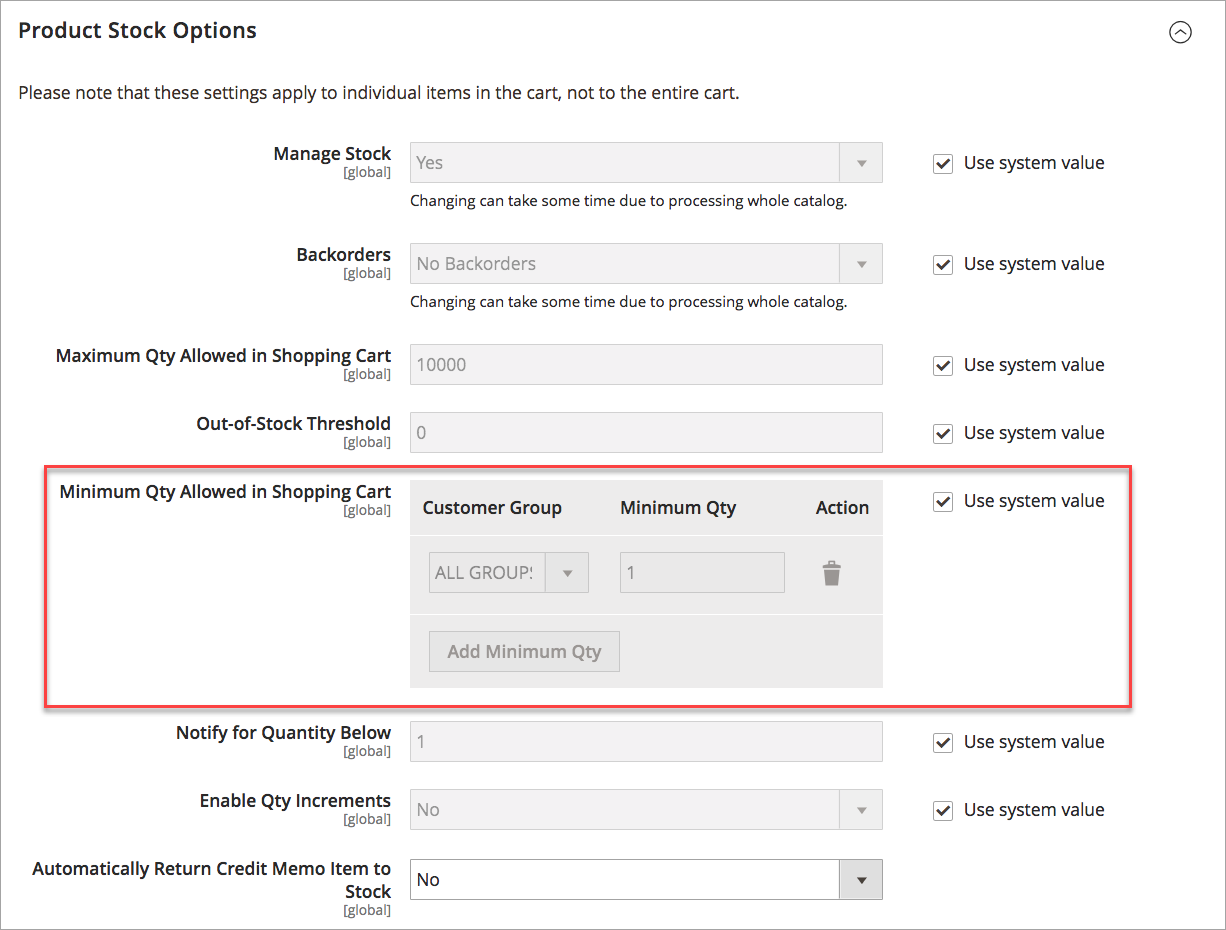Toggle Use system value for Maximum Qty Allowed
This screenshot has width=1226, height=930.
942,365
